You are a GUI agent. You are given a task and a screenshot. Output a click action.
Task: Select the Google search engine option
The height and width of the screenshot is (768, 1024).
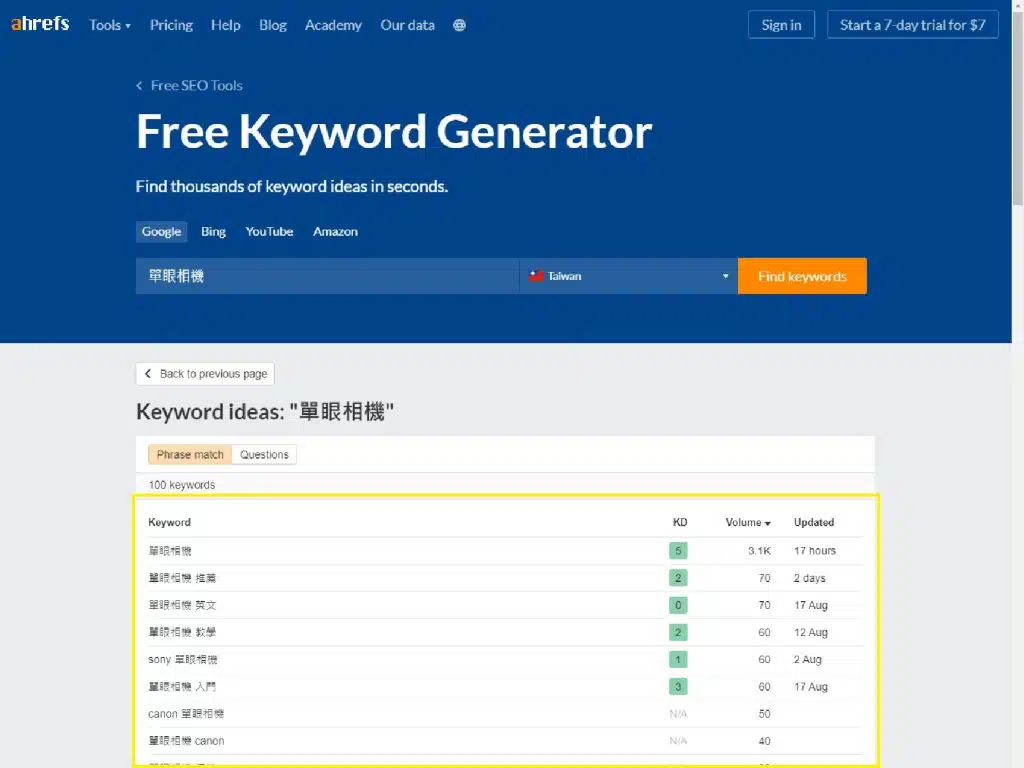pyautogui.click(x=161, y=232)
